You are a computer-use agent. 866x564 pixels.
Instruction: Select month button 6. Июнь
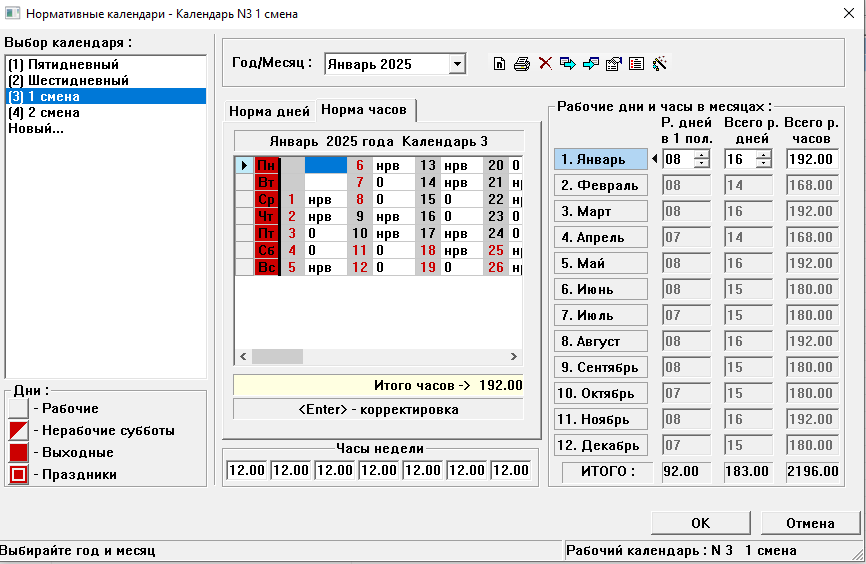pos(600,289)
